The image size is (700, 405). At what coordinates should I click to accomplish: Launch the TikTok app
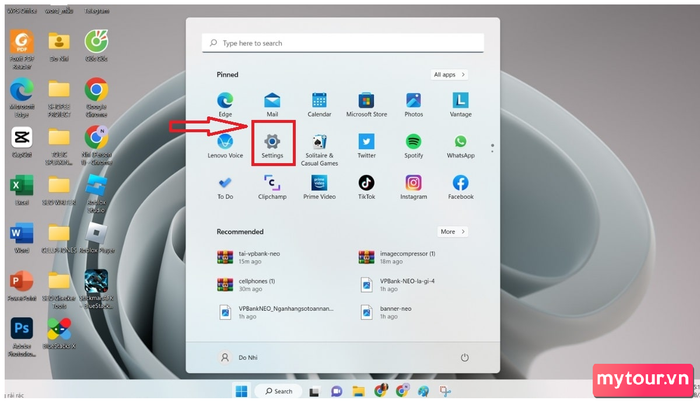tap(367, 187)
